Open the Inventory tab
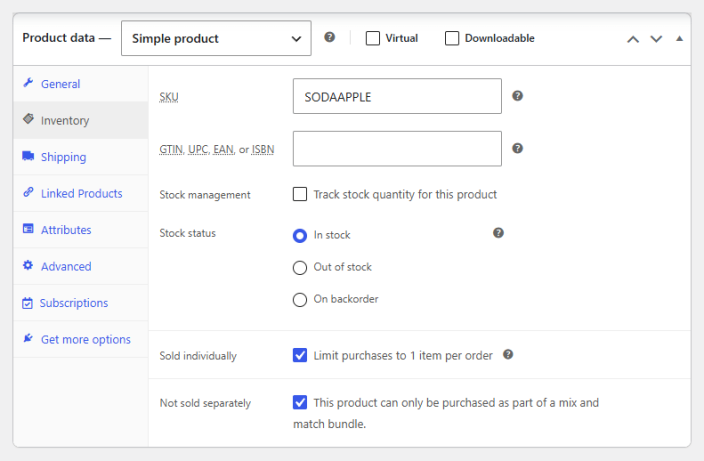This screenshot has width=704, height=461. point(81,120)
